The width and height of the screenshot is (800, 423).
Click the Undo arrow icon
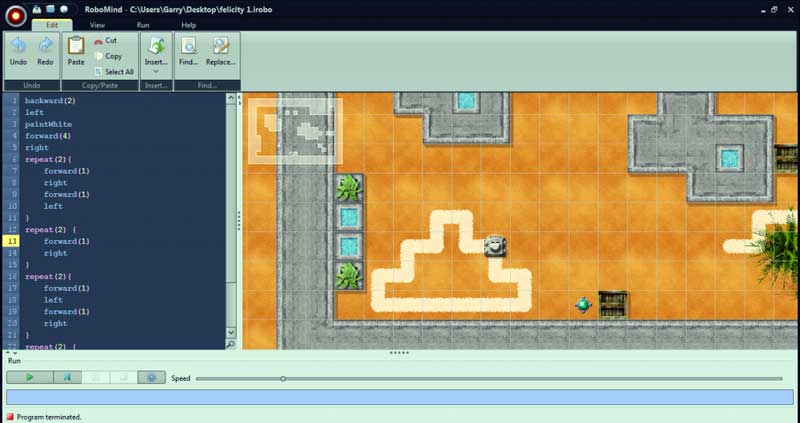tap(18, 46)
